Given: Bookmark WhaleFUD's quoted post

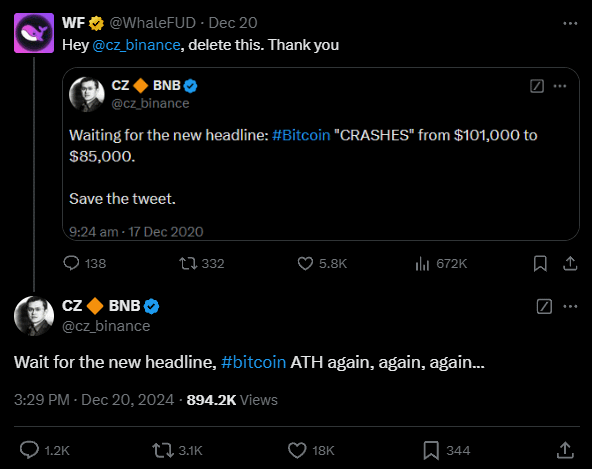Looking at the screenshot, I should [x=540, y=264].
